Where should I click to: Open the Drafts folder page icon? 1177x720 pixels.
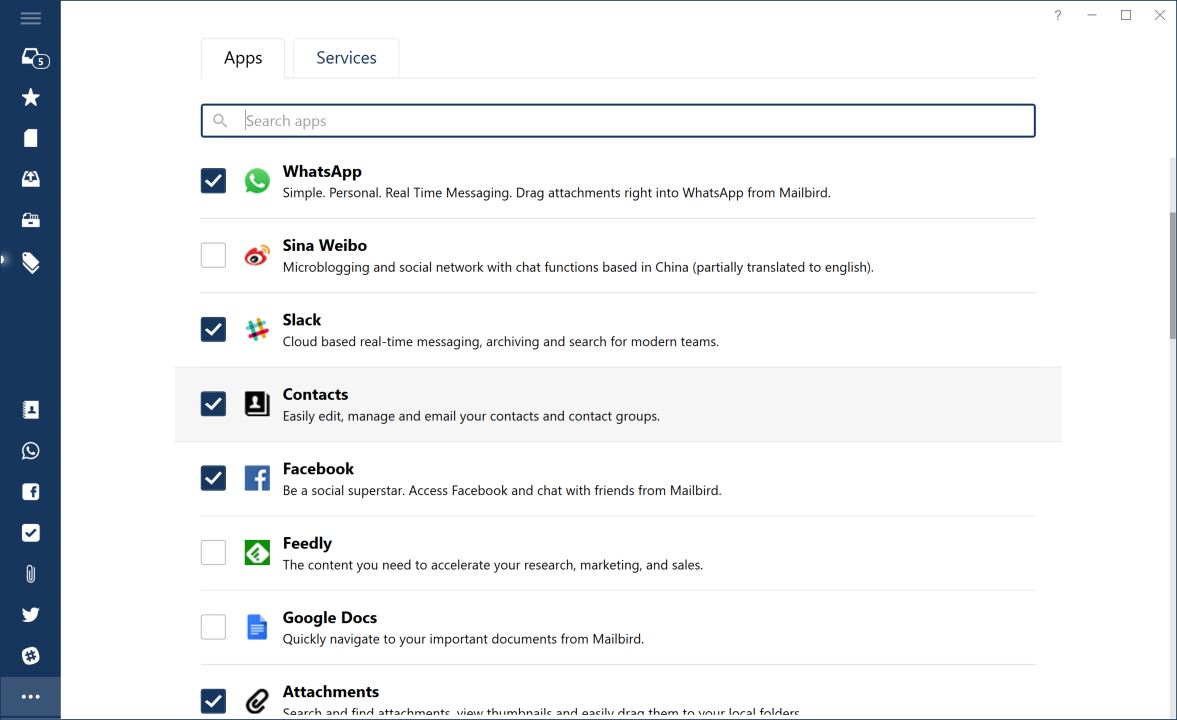(x=31, y=138)
